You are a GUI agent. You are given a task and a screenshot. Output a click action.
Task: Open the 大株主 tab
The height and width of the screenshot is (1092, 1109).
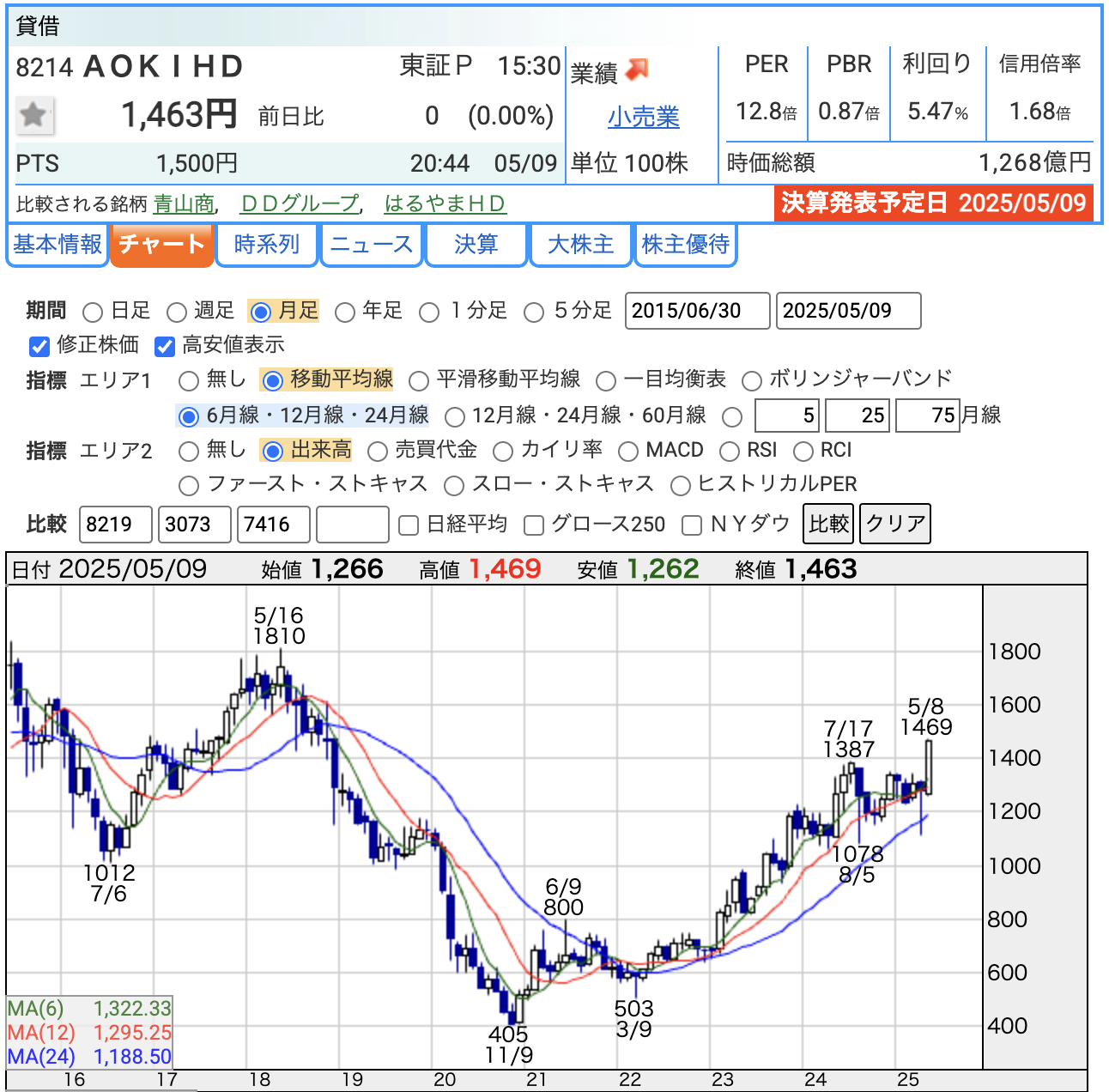581,245
